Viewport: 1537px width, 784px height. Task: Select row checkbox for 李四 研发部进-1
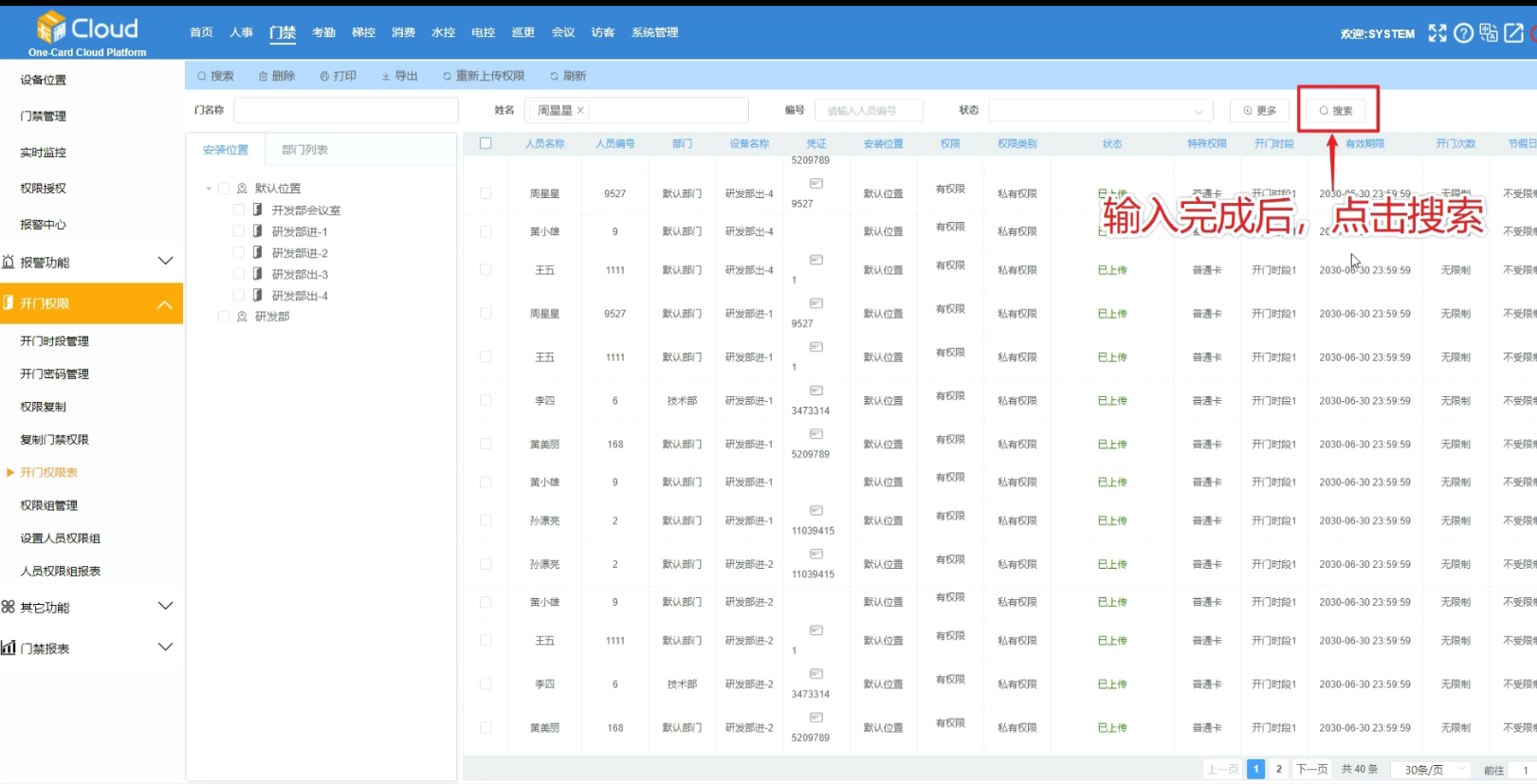click(x=485, y=400)
